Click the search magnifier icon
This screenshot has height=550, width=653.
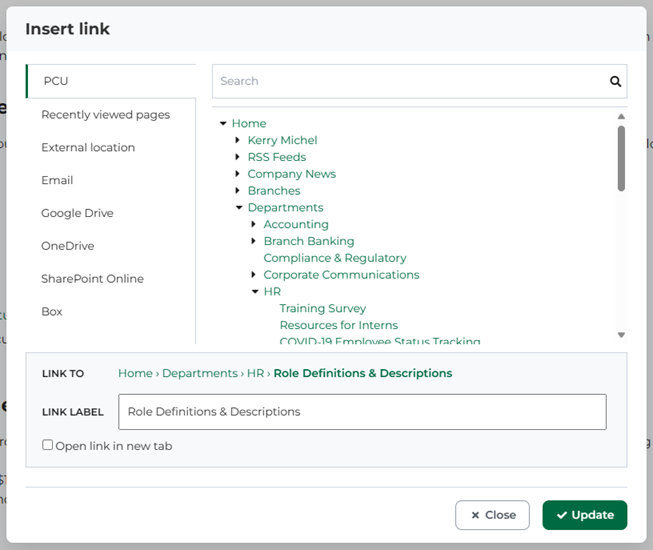pyautogui.click(x=615, y=81)
